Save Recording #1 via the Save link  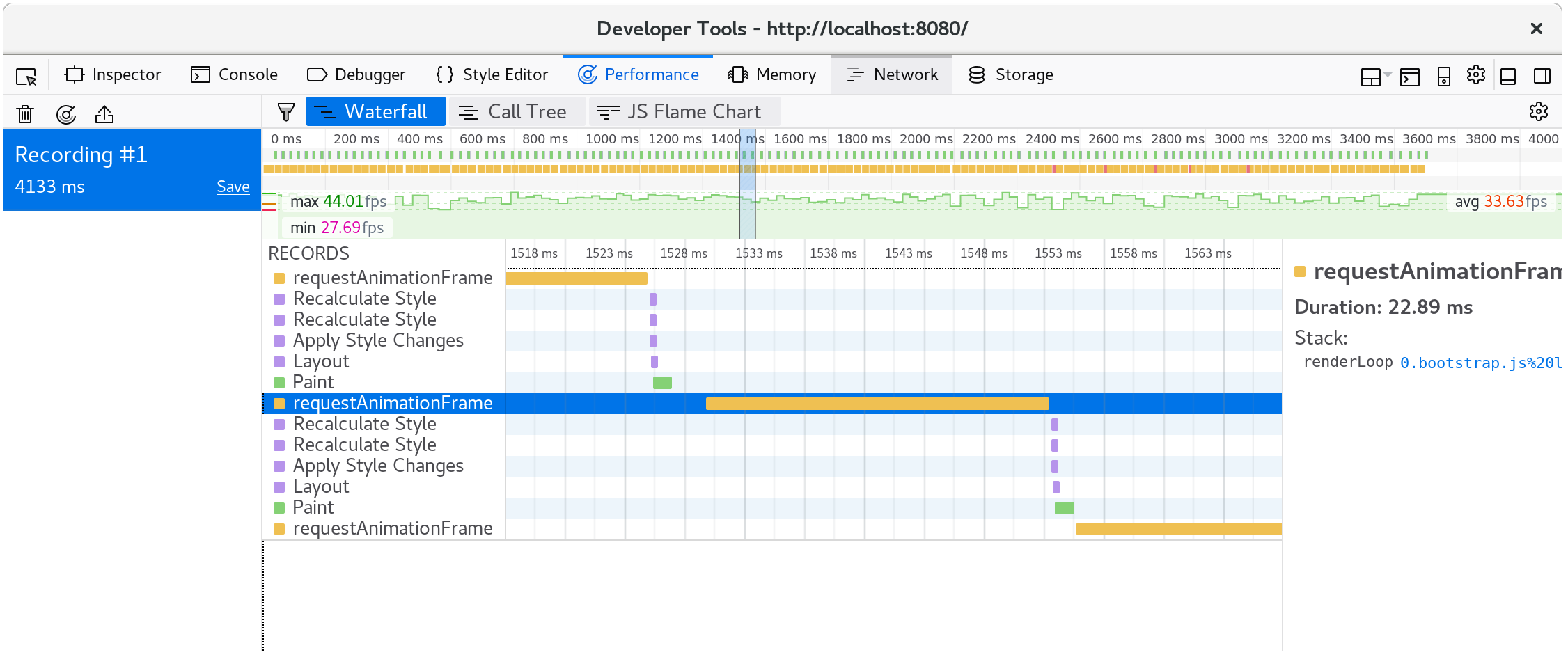click(233, 187)
